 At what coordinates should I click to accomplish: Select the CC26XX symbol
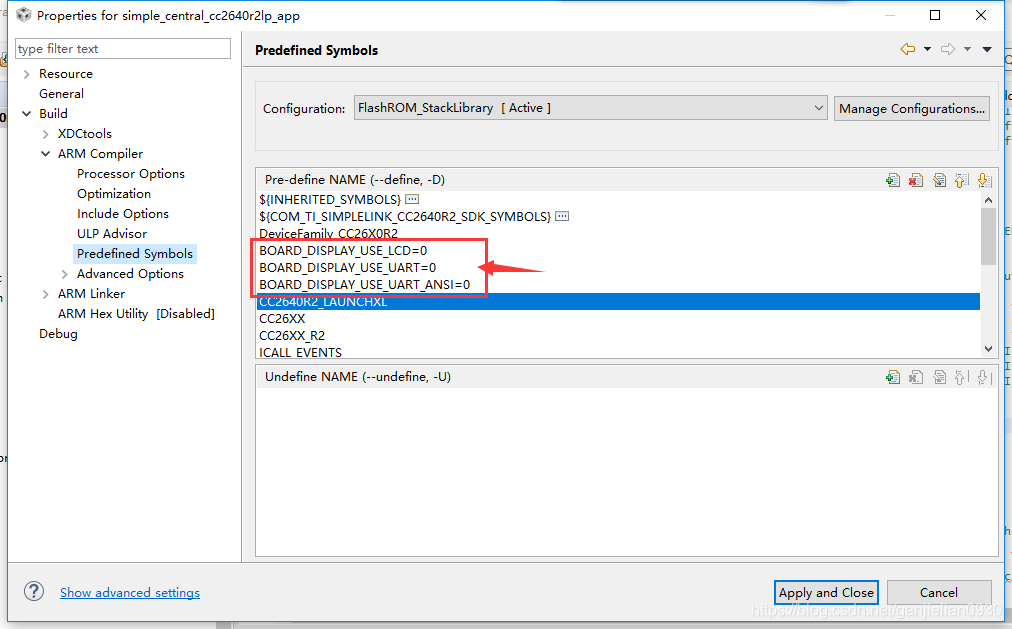coord(282,319)
